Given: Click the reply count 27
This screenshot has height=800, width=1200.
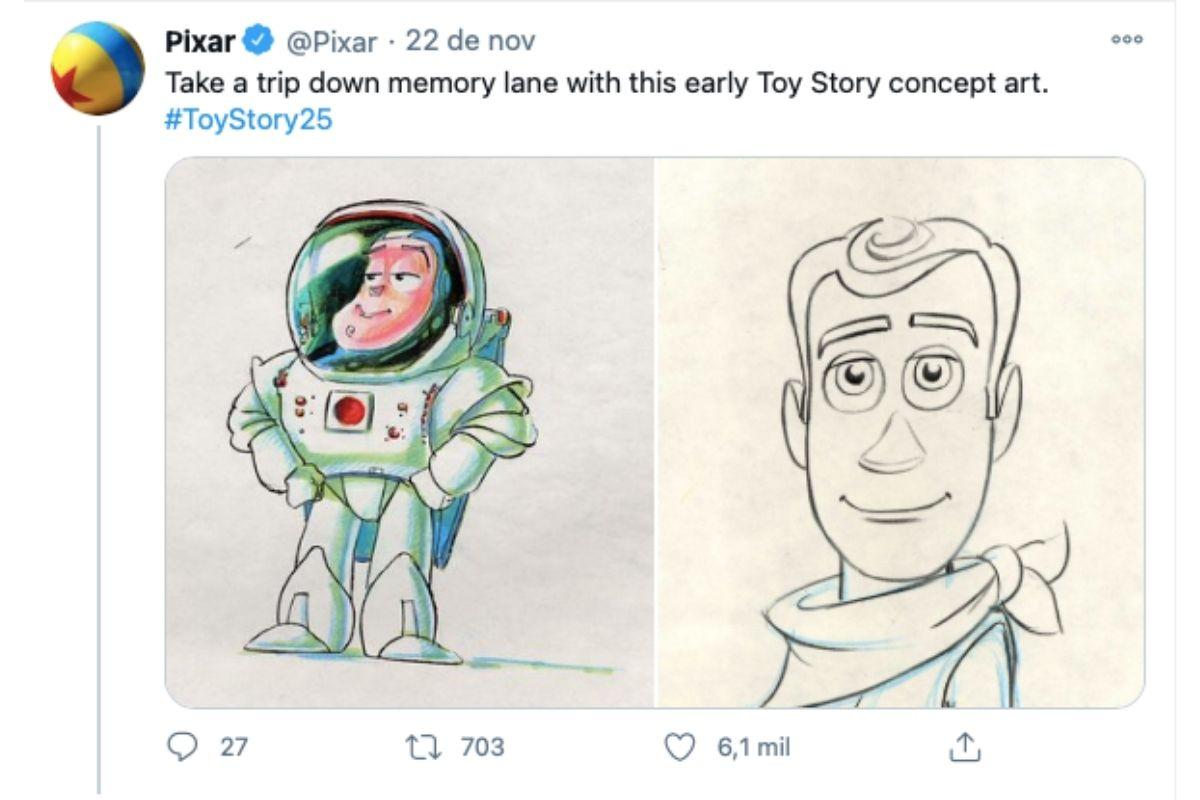Looking at the screenshot, I should tap(233, 746).
